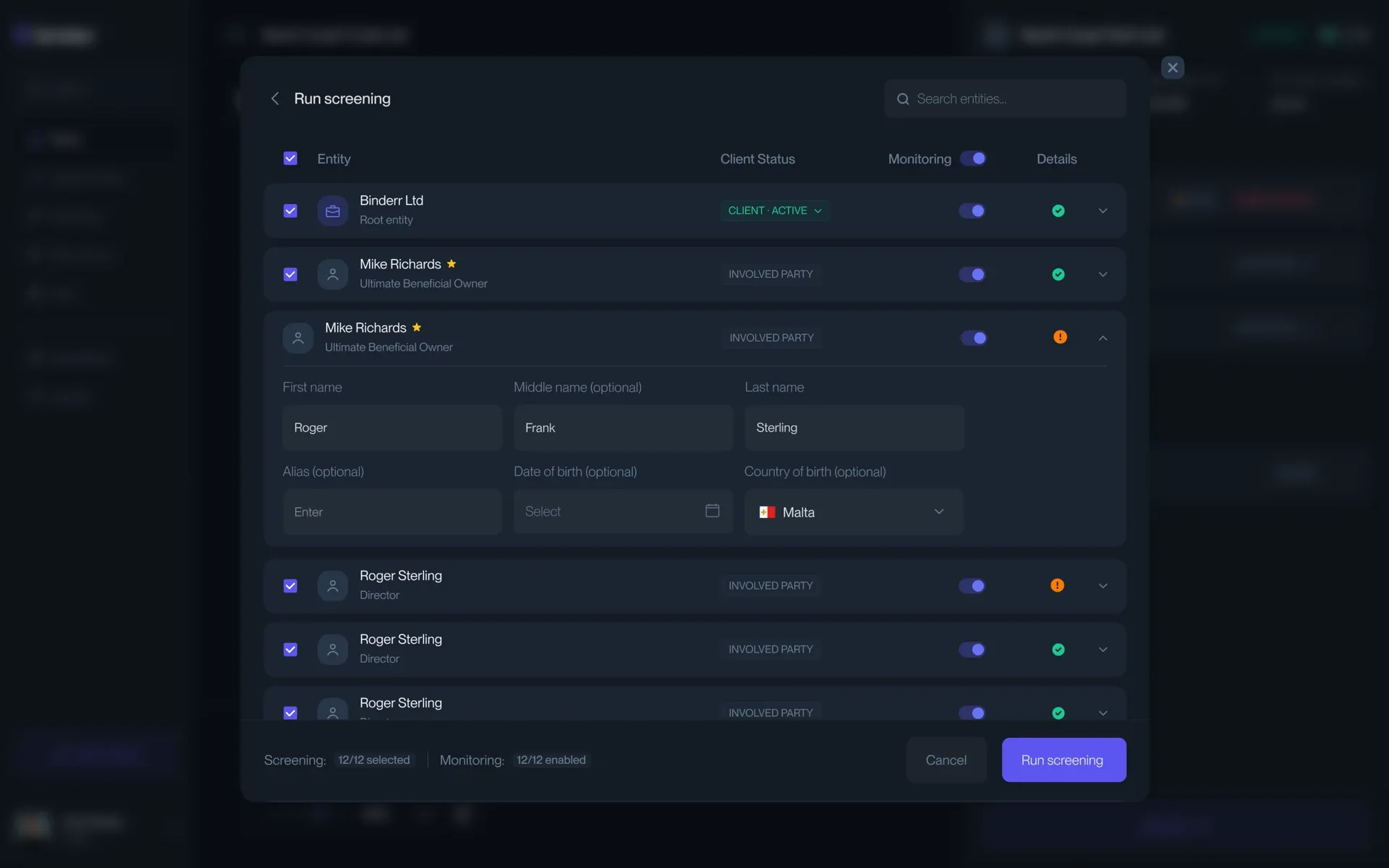The image size is (1389, 868).
Task: Click the Alias input field
Action: (392, 512)
